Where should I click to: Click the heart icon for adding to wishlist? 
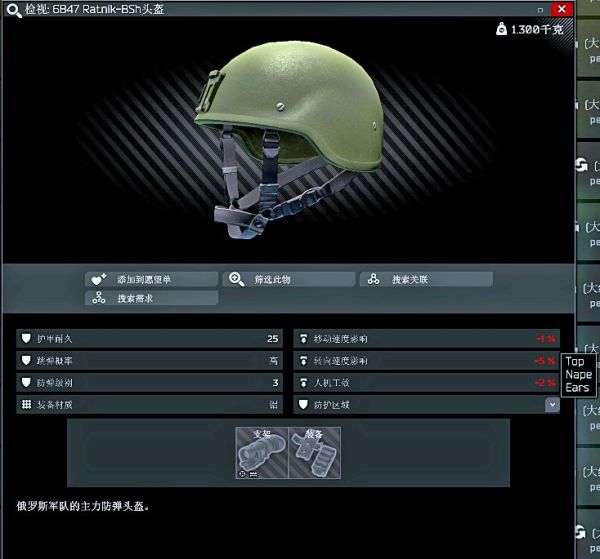[97, 280]
